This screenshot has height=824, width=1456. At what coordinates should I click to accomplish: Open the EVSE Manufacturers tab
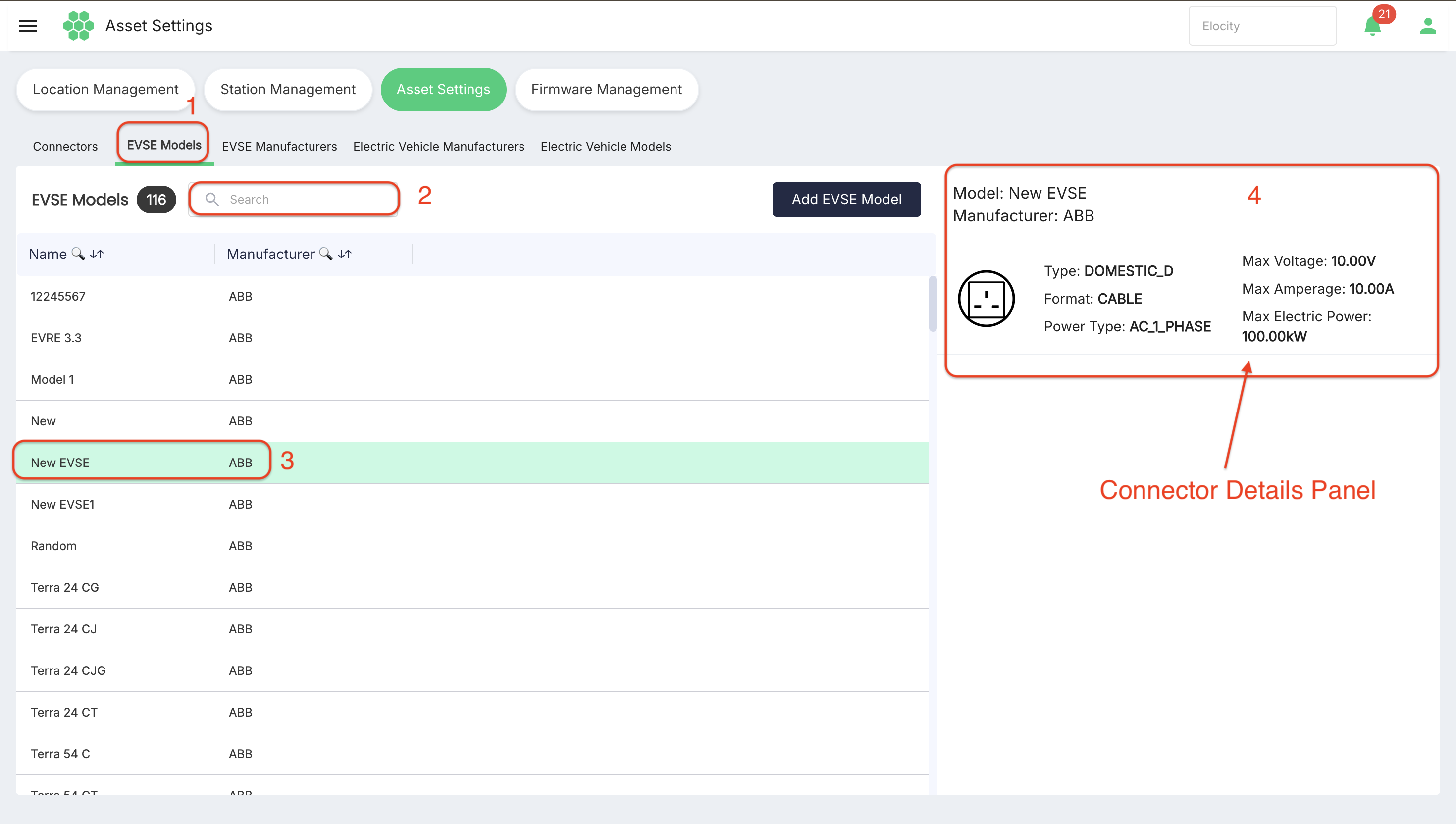click(x=279, y=146)
